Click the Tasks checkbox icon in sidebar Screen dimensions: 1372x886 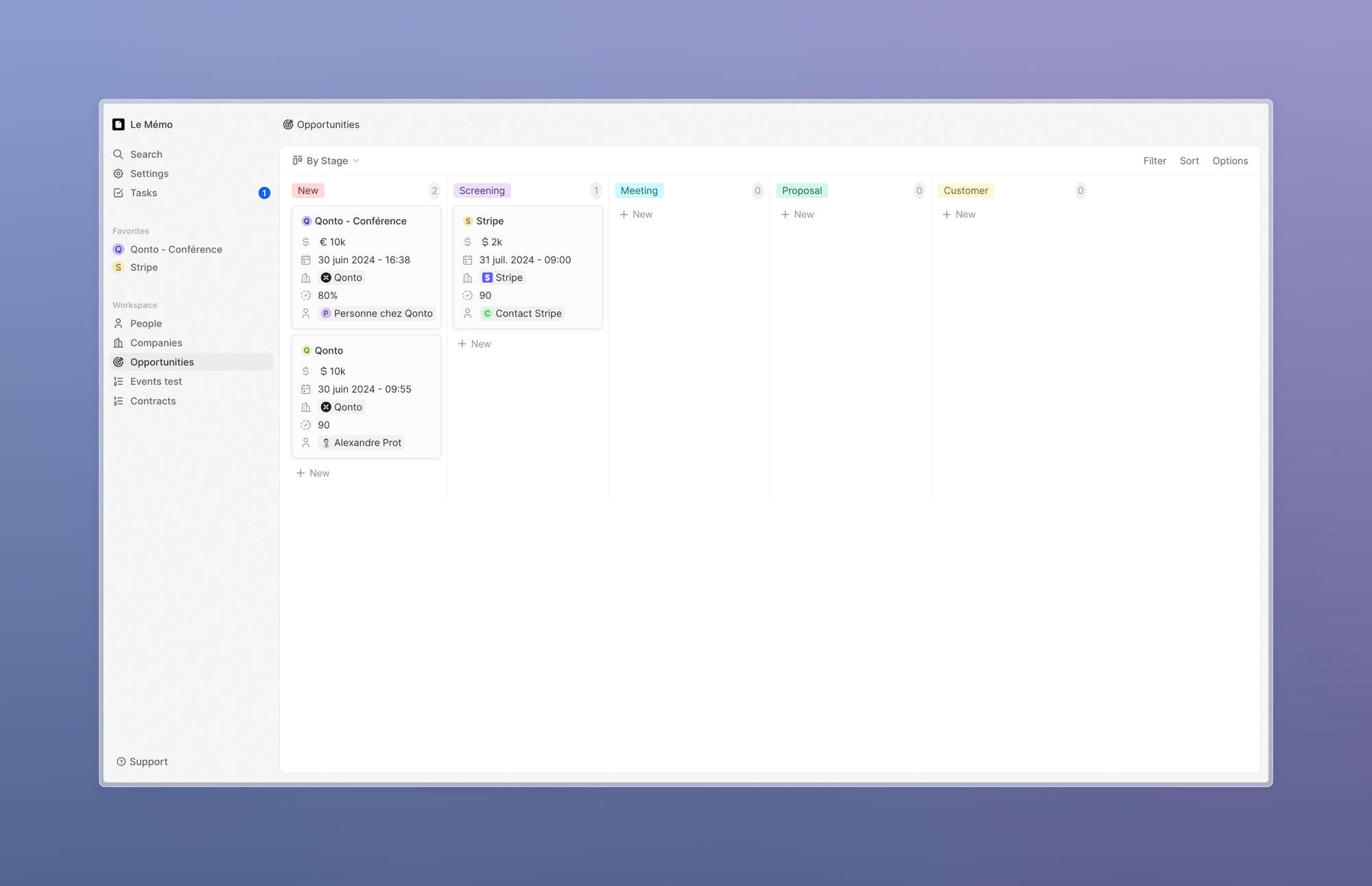point(118,193)
